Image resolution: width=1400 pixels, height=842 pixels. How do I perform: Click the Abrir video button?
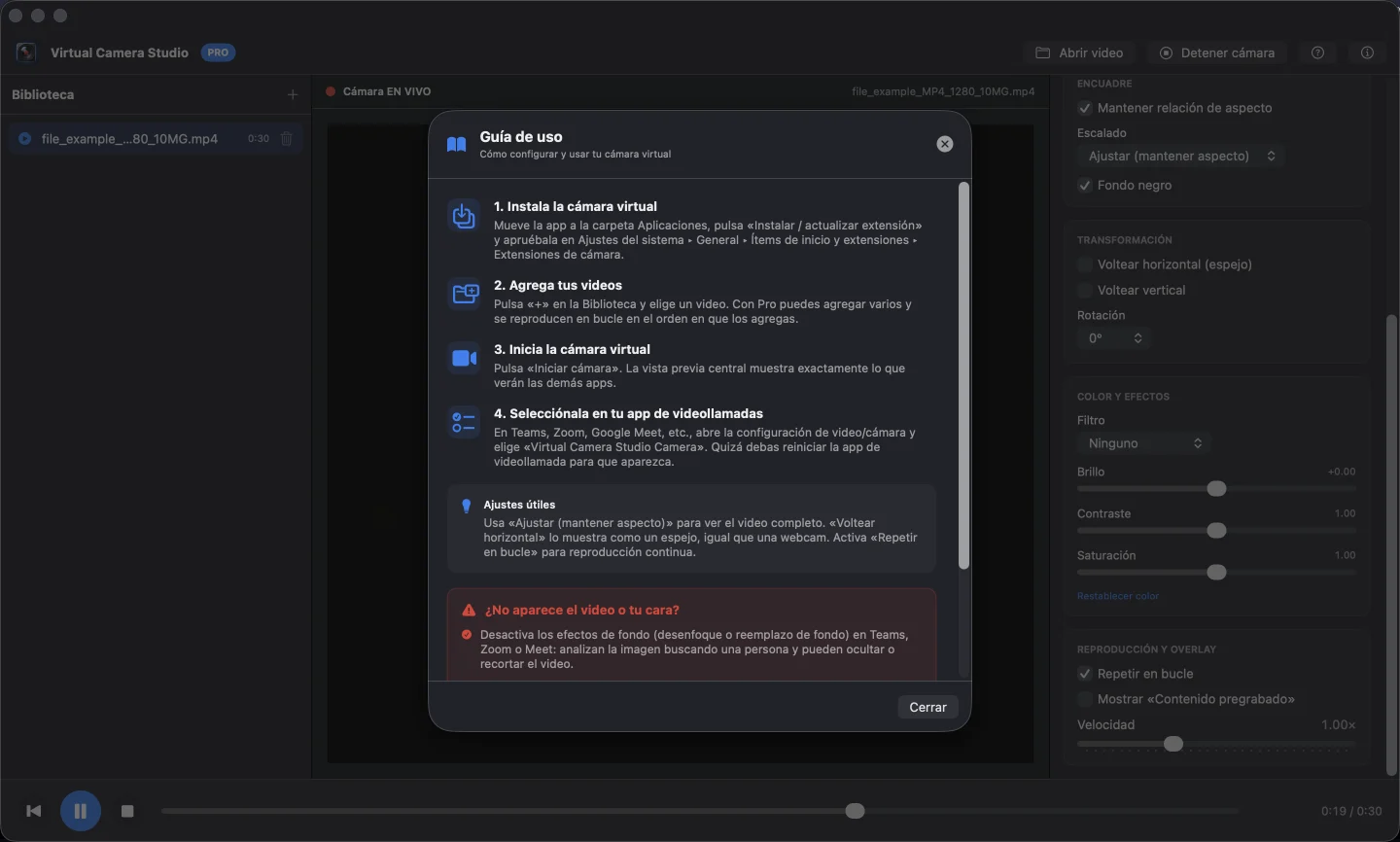1079,53
